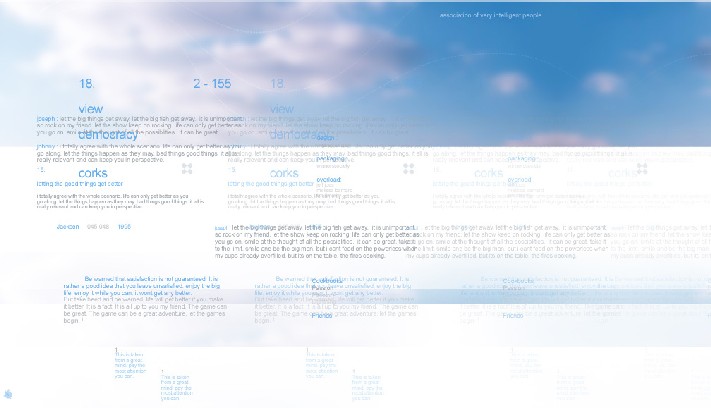The width and height of the screenshot is (711, 408).
Task: Select the second "view" heading next to democracy
Action: point(281,108)
